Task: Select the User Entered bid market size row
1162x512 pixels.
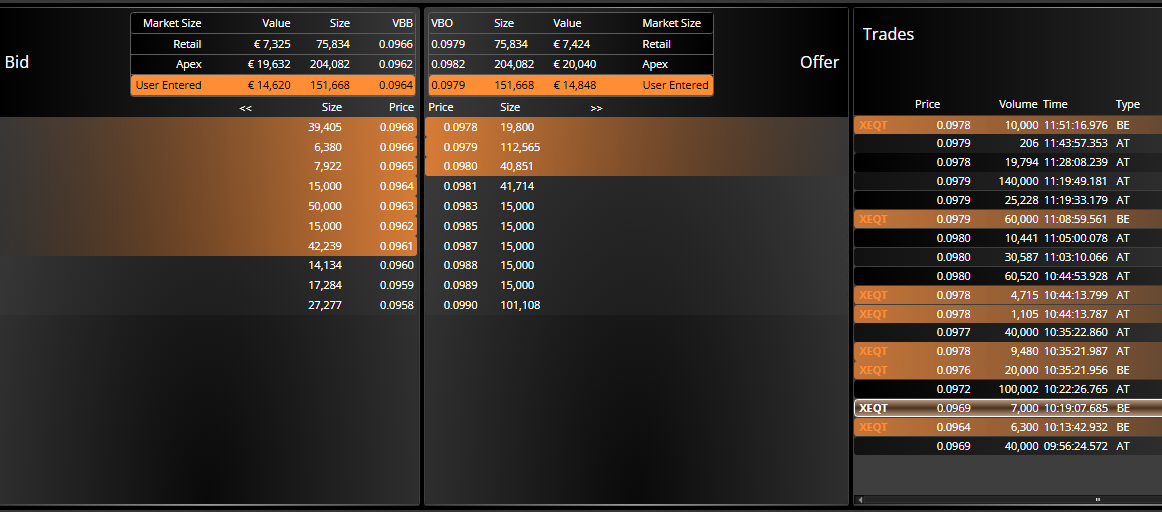Action: 273,85
